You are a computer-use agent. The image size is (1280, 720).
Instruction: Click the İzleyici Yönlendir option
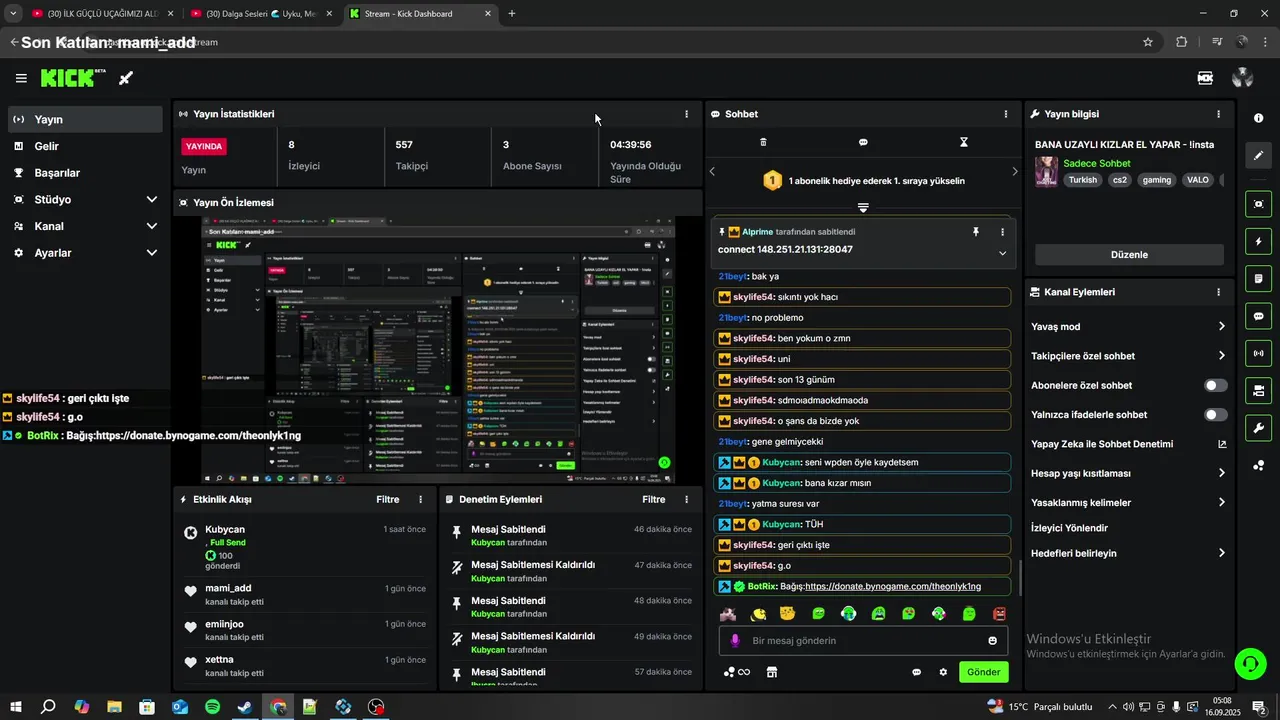click(1069, 528)
